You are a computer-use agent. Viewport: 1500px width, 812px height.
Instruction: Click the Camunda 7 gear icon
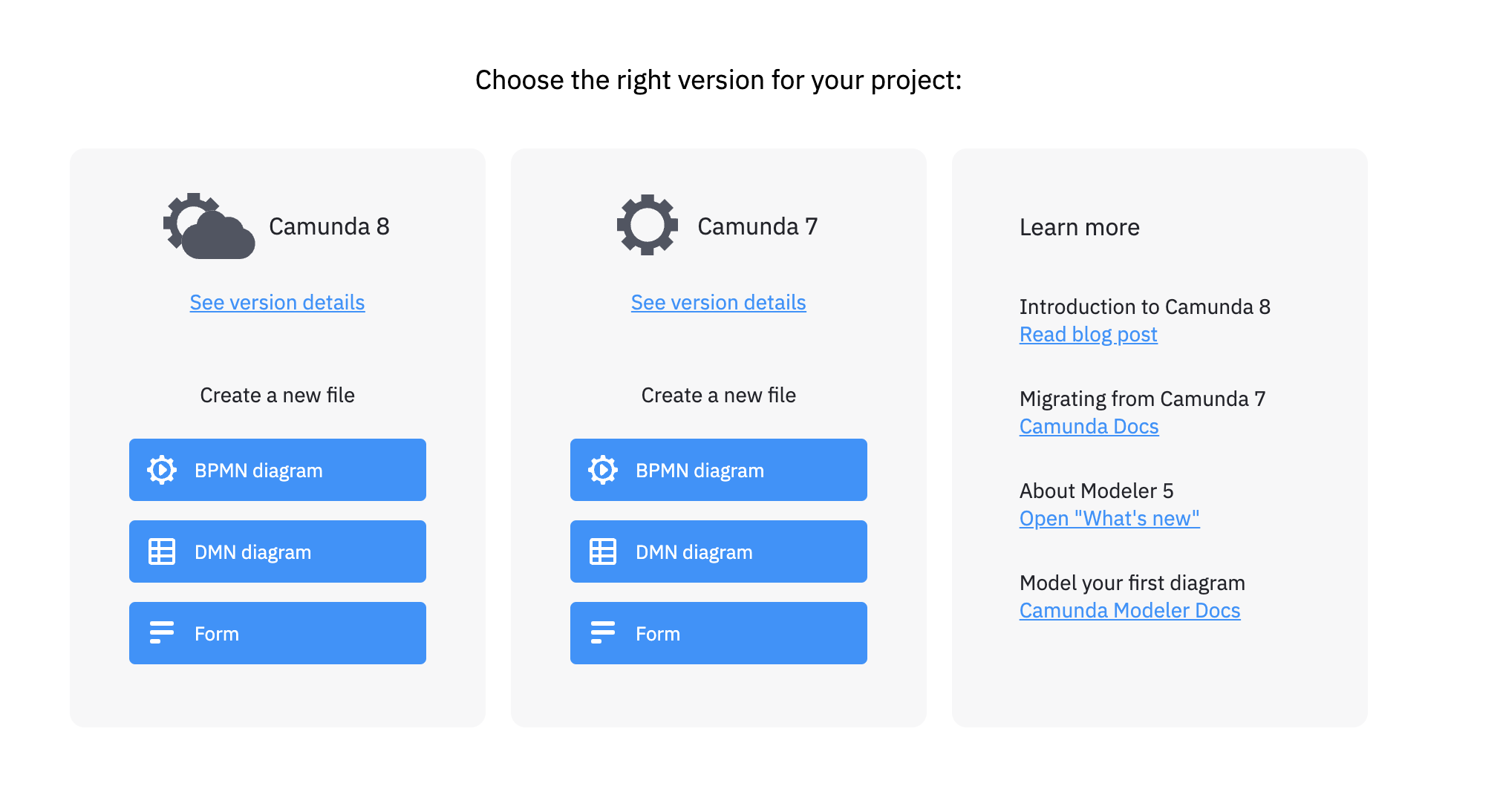point(648,225)
